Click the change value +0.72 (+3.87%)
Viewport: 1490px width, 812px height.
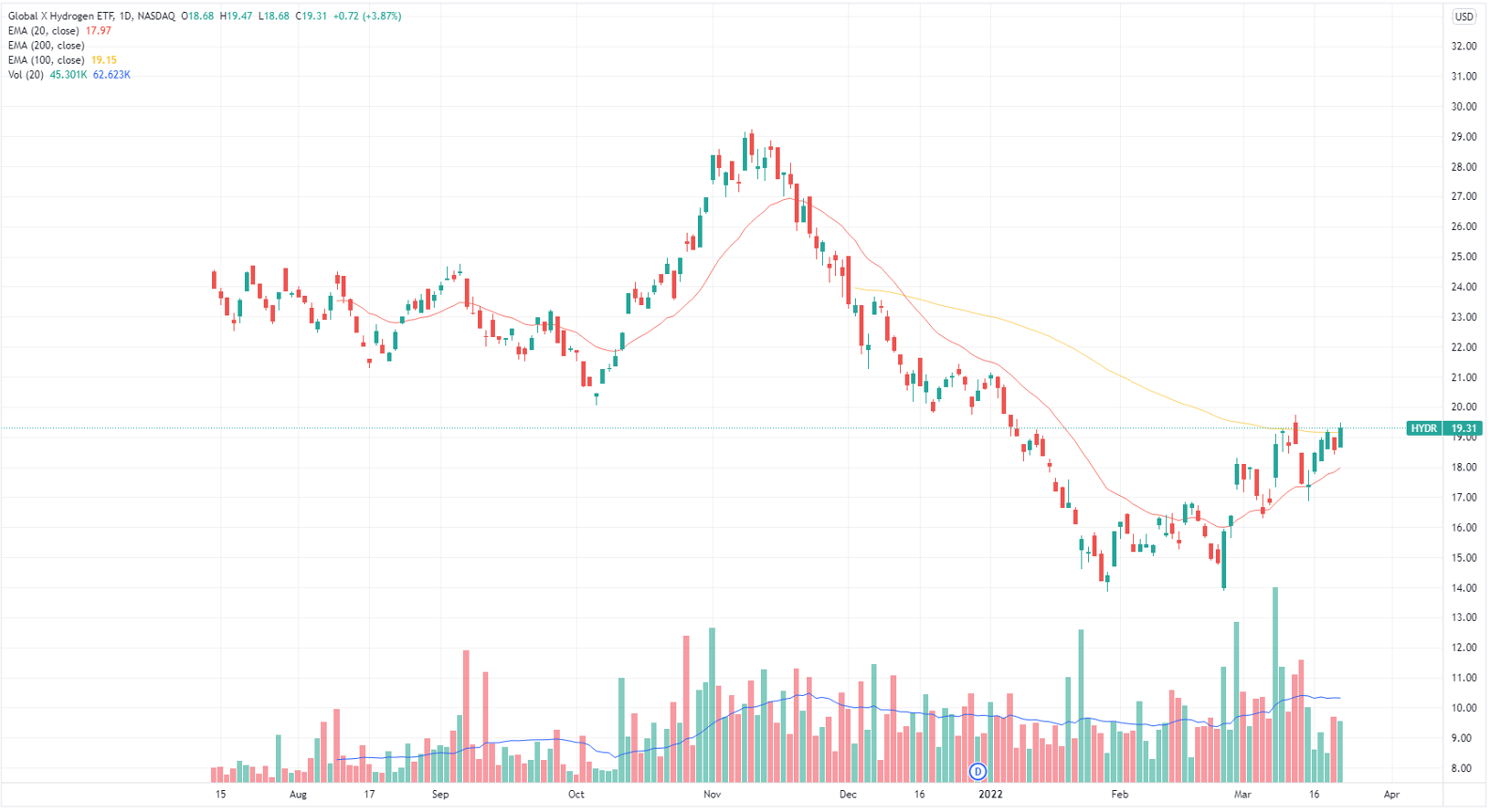pos(366,16)
